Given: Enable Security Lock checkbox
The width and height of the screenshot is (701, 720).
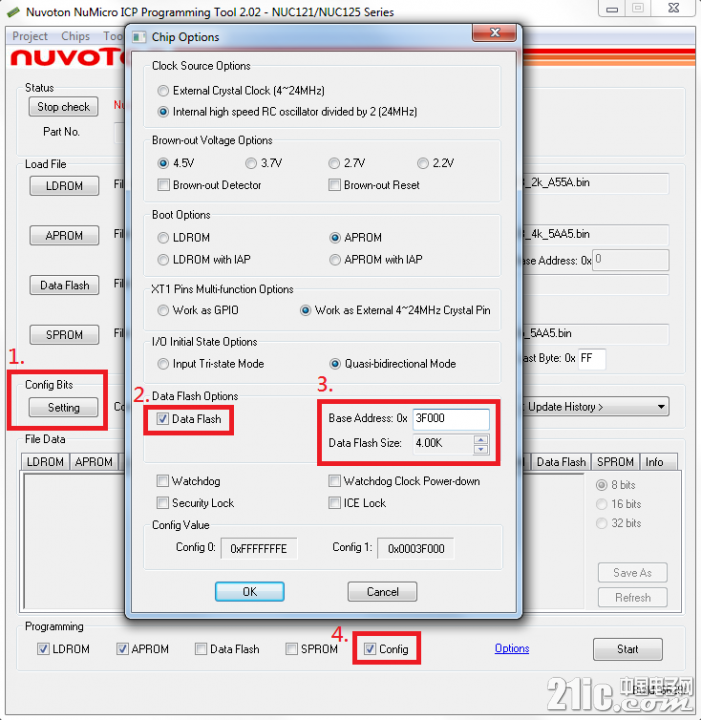Looking at the screenshot, I should [163, 503].
